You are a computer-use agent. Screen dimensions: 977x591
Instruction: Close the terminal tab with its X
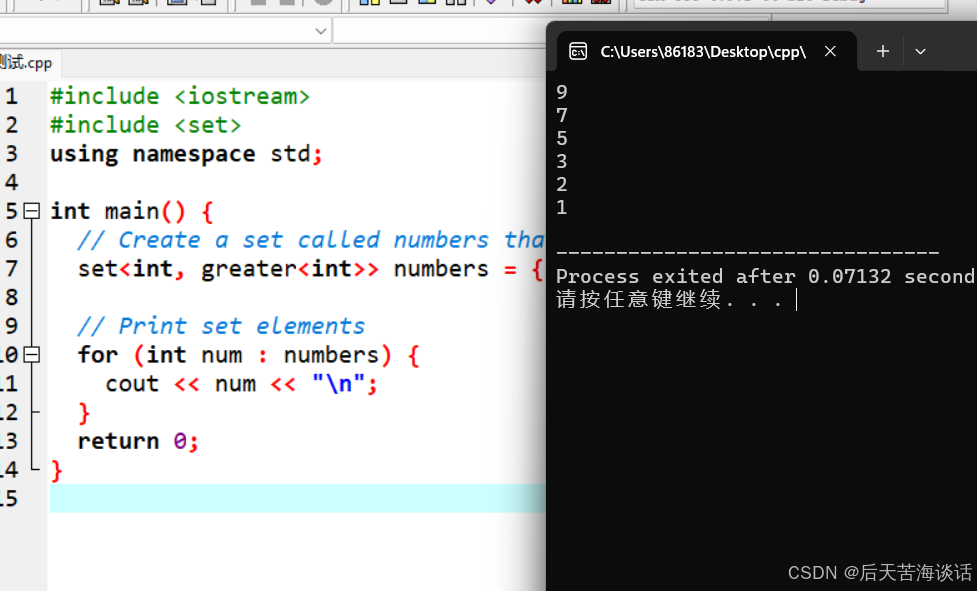(830, 51)
